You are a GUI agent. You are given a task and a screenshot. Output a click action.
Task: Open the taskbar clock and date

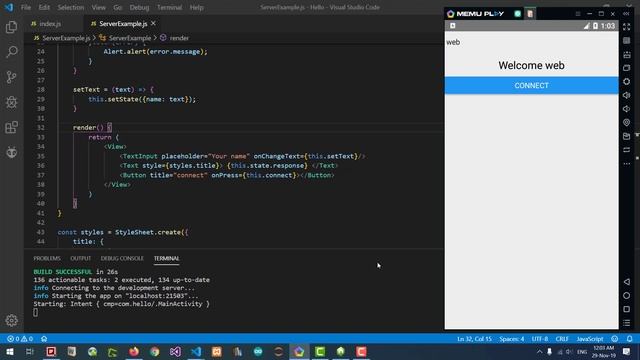(603, 351)
